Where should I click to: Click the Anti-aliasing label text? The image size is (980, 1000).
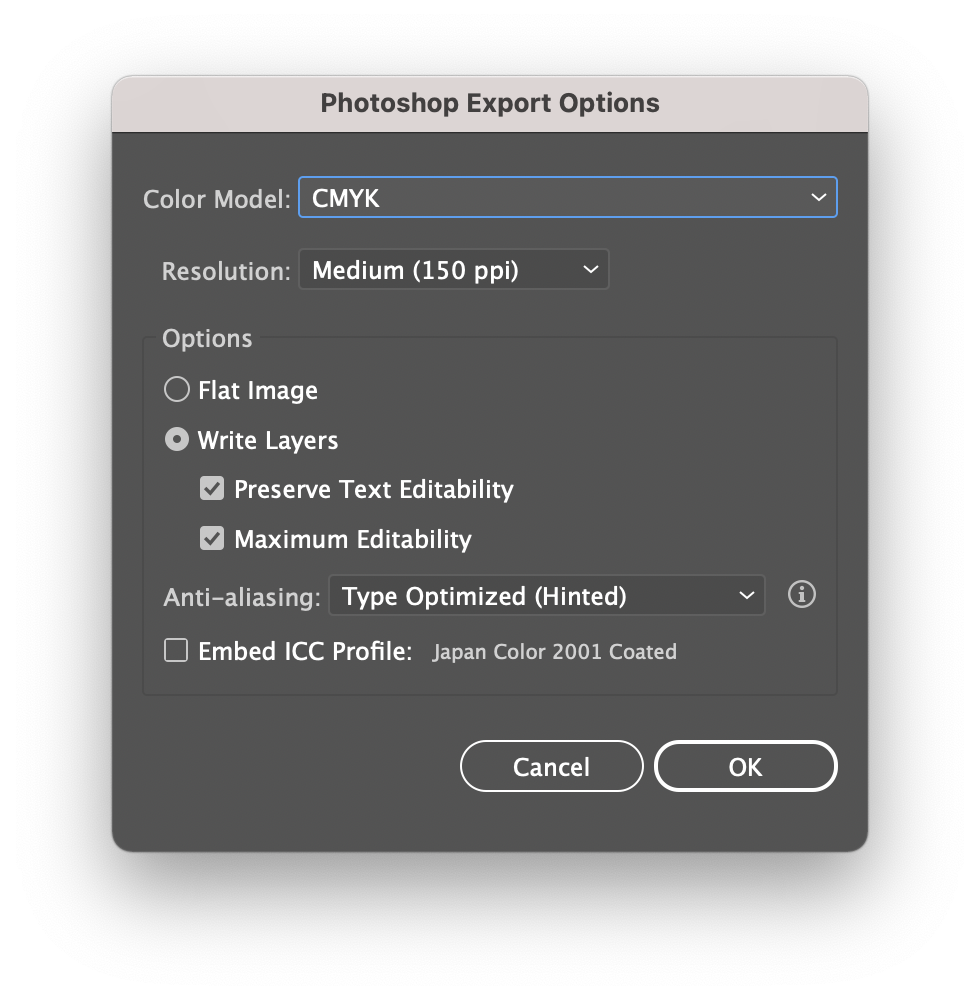pos(242,598)
